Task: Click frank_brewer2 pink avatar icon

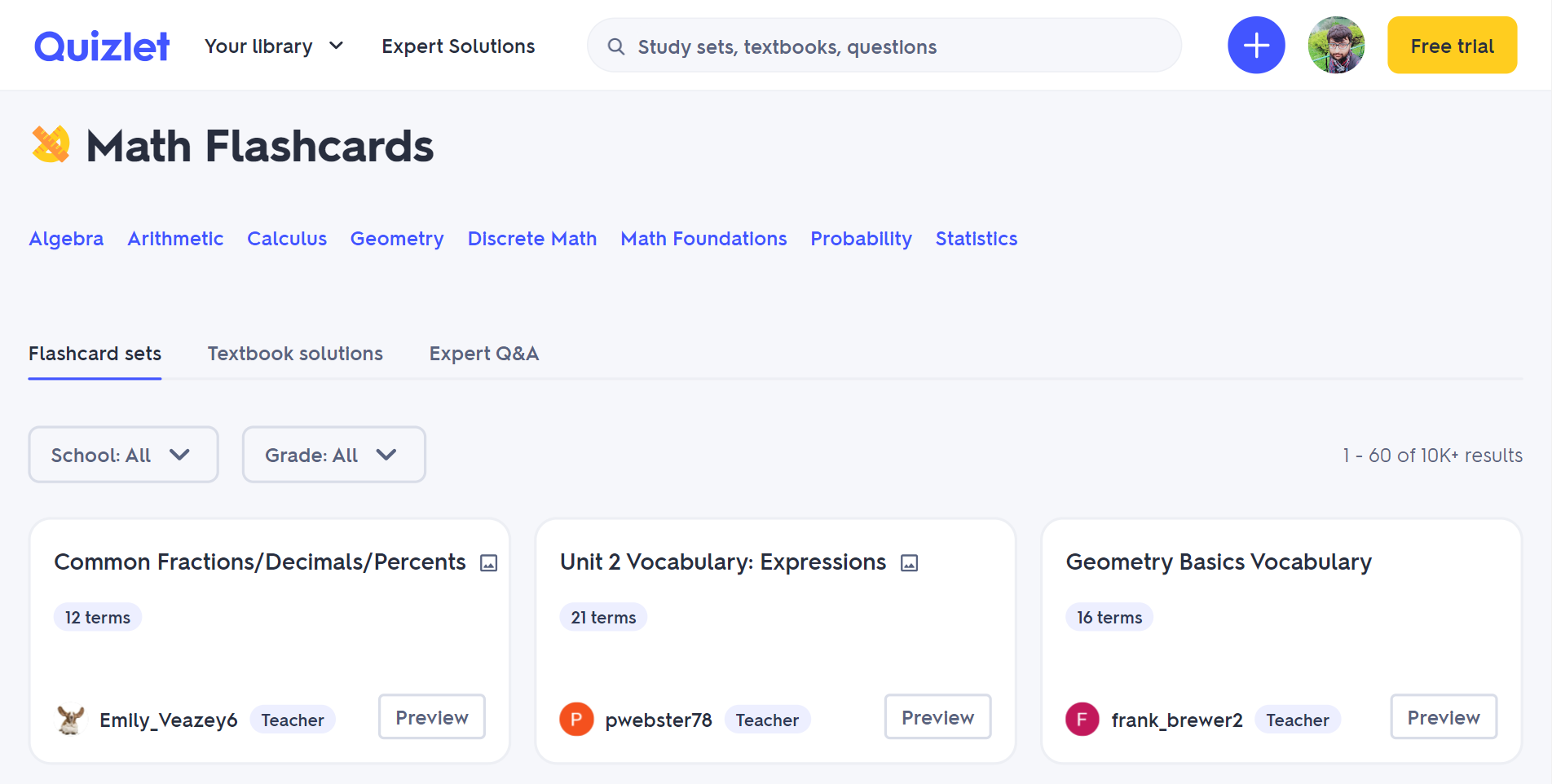Action: click(1082, 720)
